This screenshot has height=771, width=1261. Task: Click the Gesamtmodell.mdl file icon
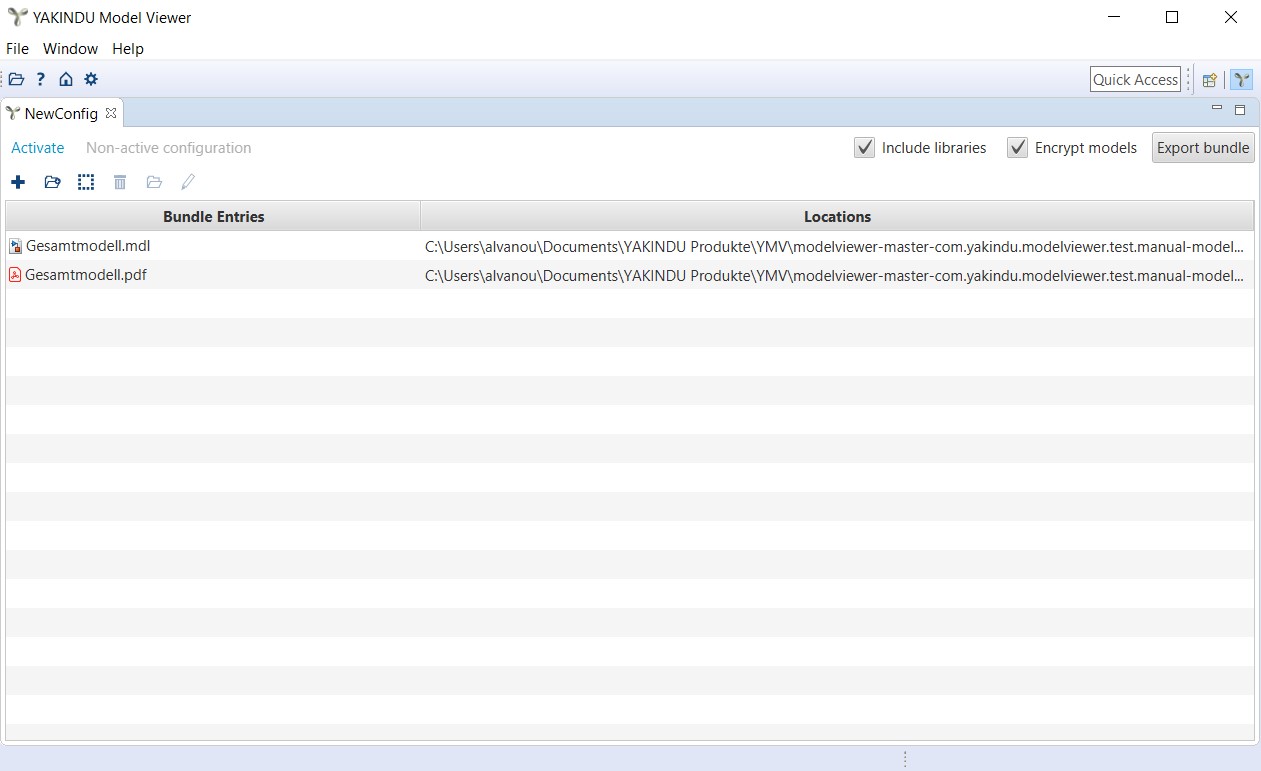[15, 246]
